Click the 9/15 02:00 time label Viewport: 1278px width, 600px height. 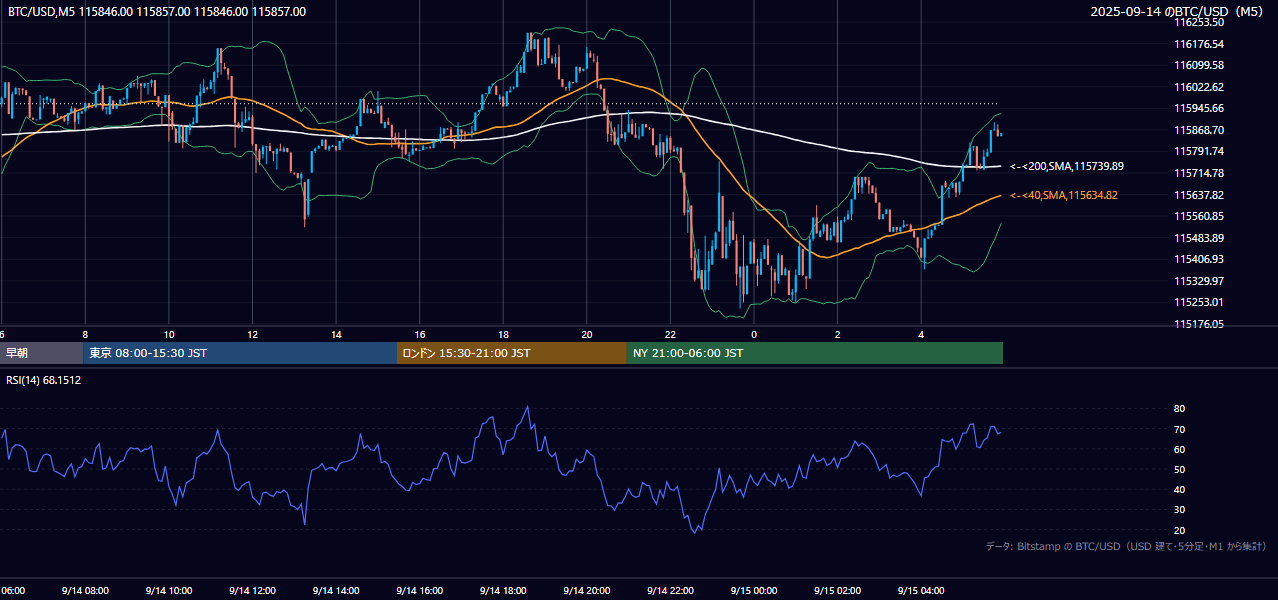tap(837, 591)
